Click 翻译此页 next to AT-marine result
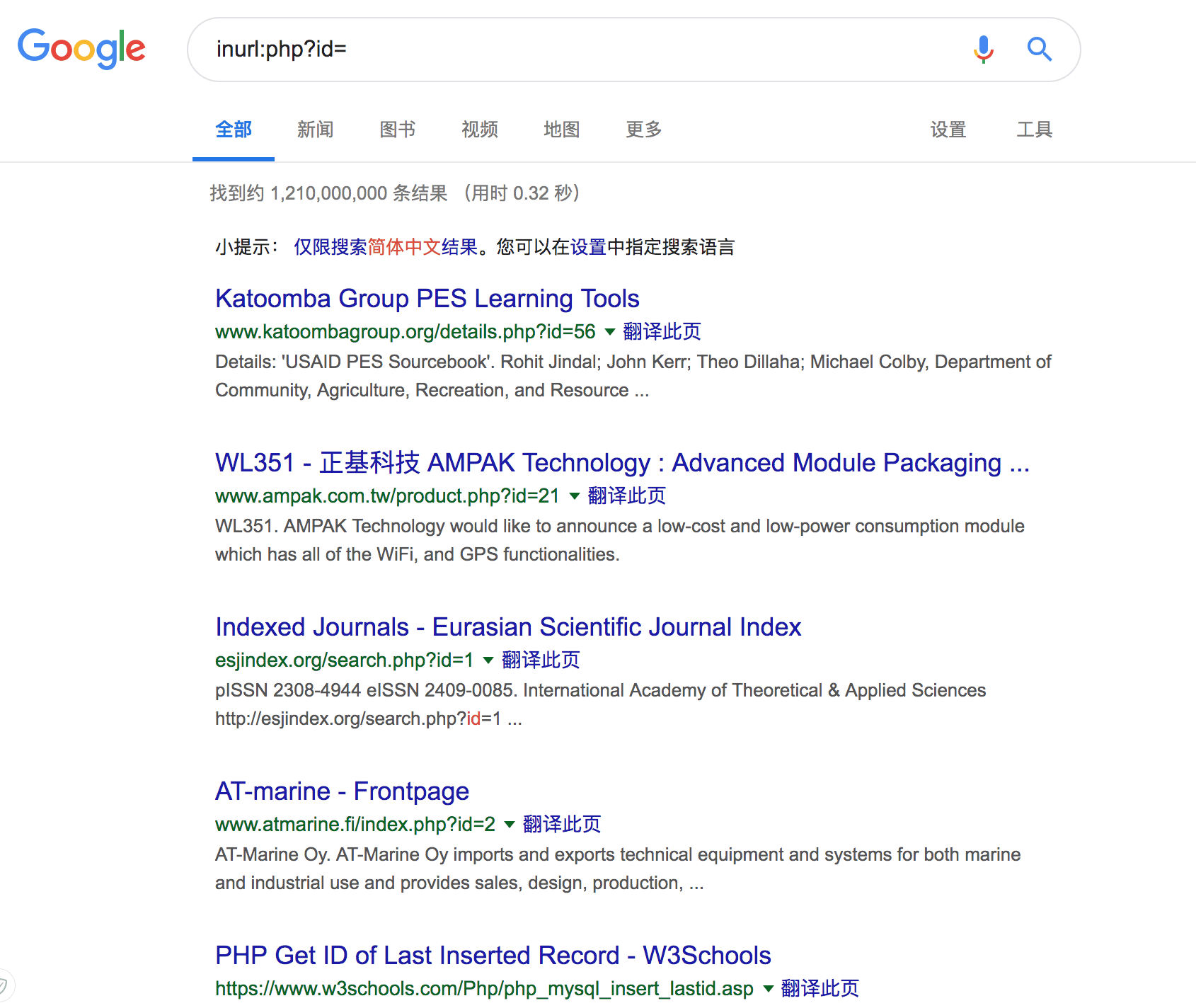The width and height of the screenshot is (1196, 1008). (x=562, y=825)
